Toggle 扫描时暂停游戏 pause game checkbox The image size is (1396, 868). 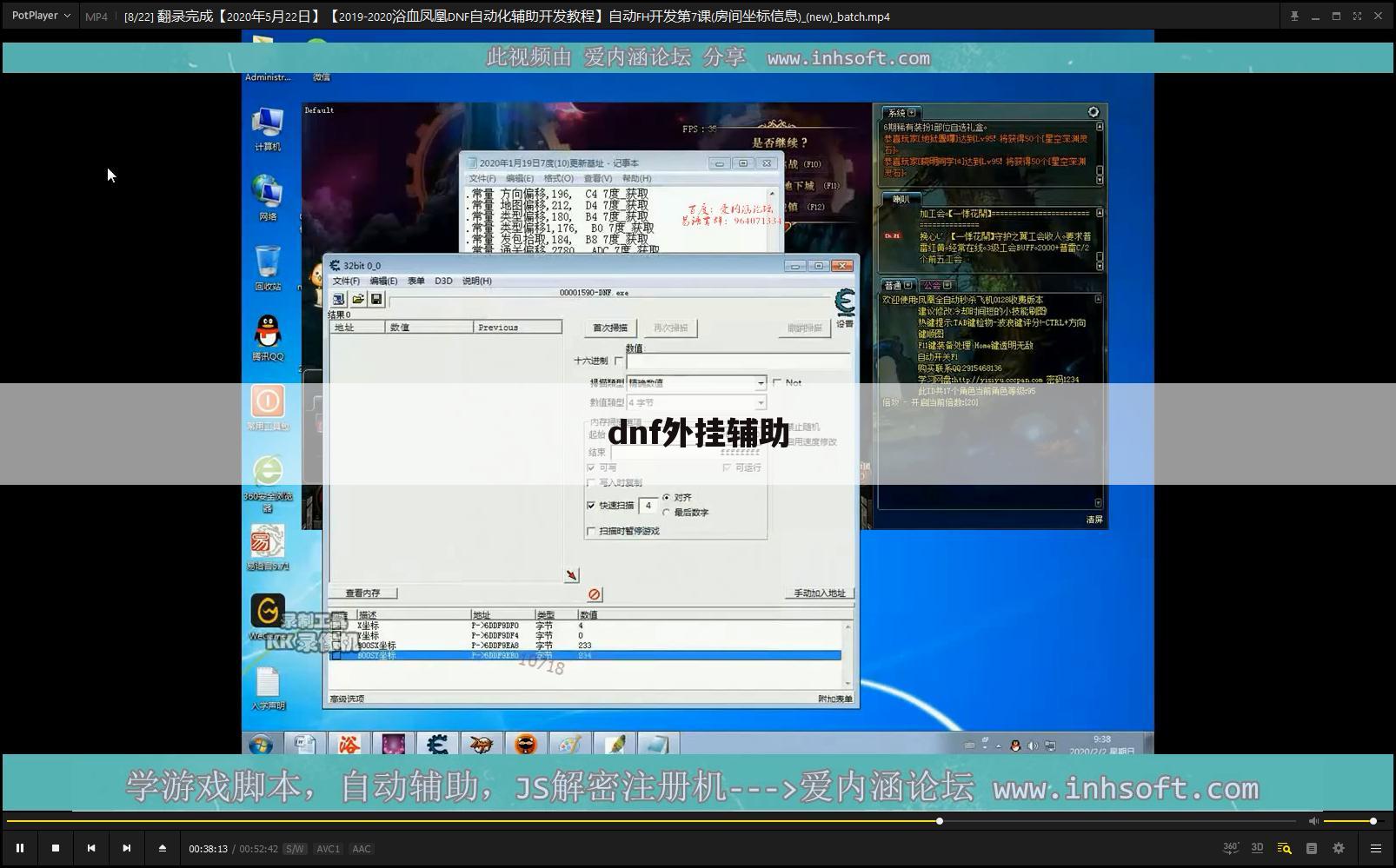click(591, 531)
